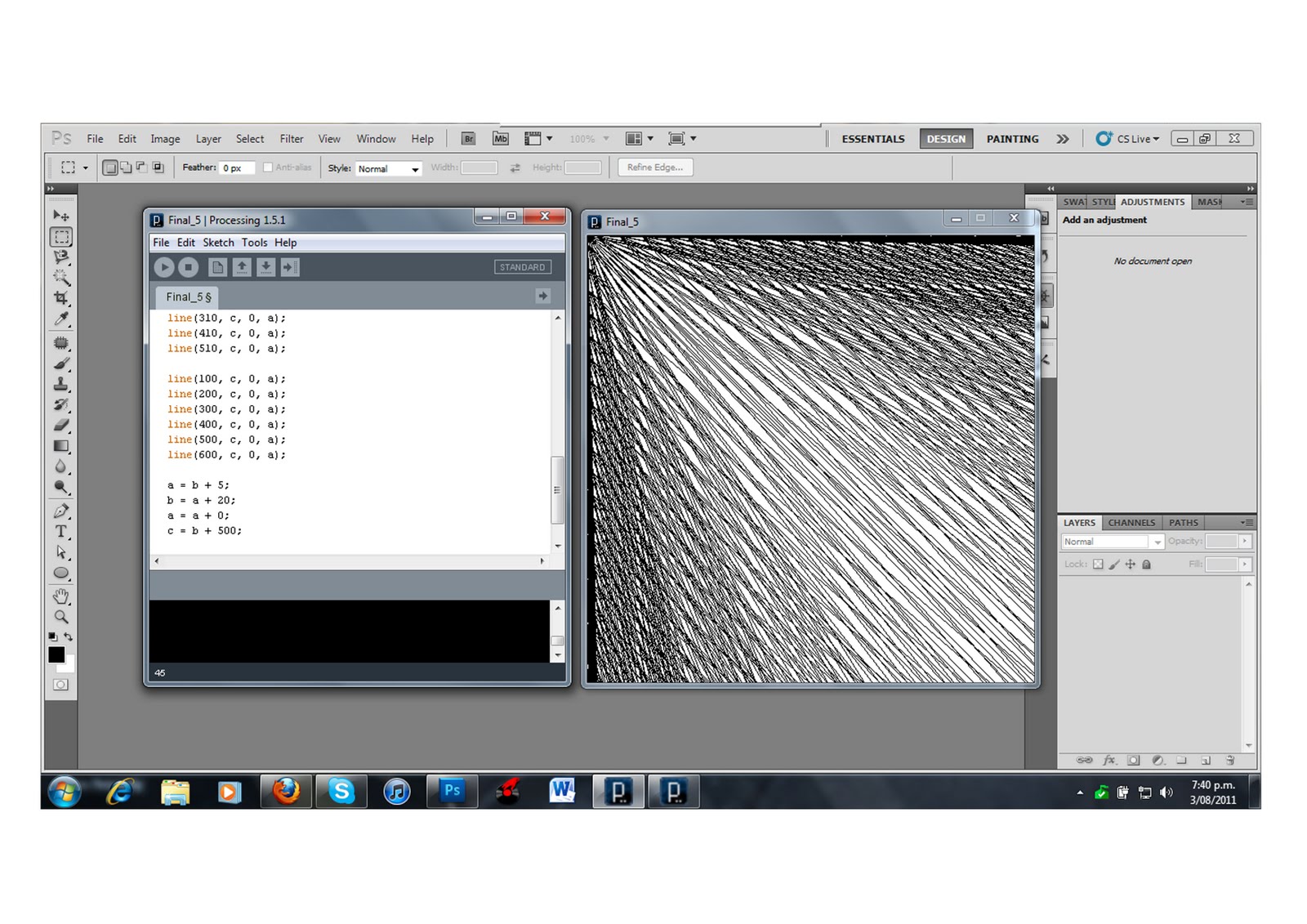Image resolution: width=1307 pixels, height=924 pixels.
Task: Select the Gradient tool
Action: [61, 446]
